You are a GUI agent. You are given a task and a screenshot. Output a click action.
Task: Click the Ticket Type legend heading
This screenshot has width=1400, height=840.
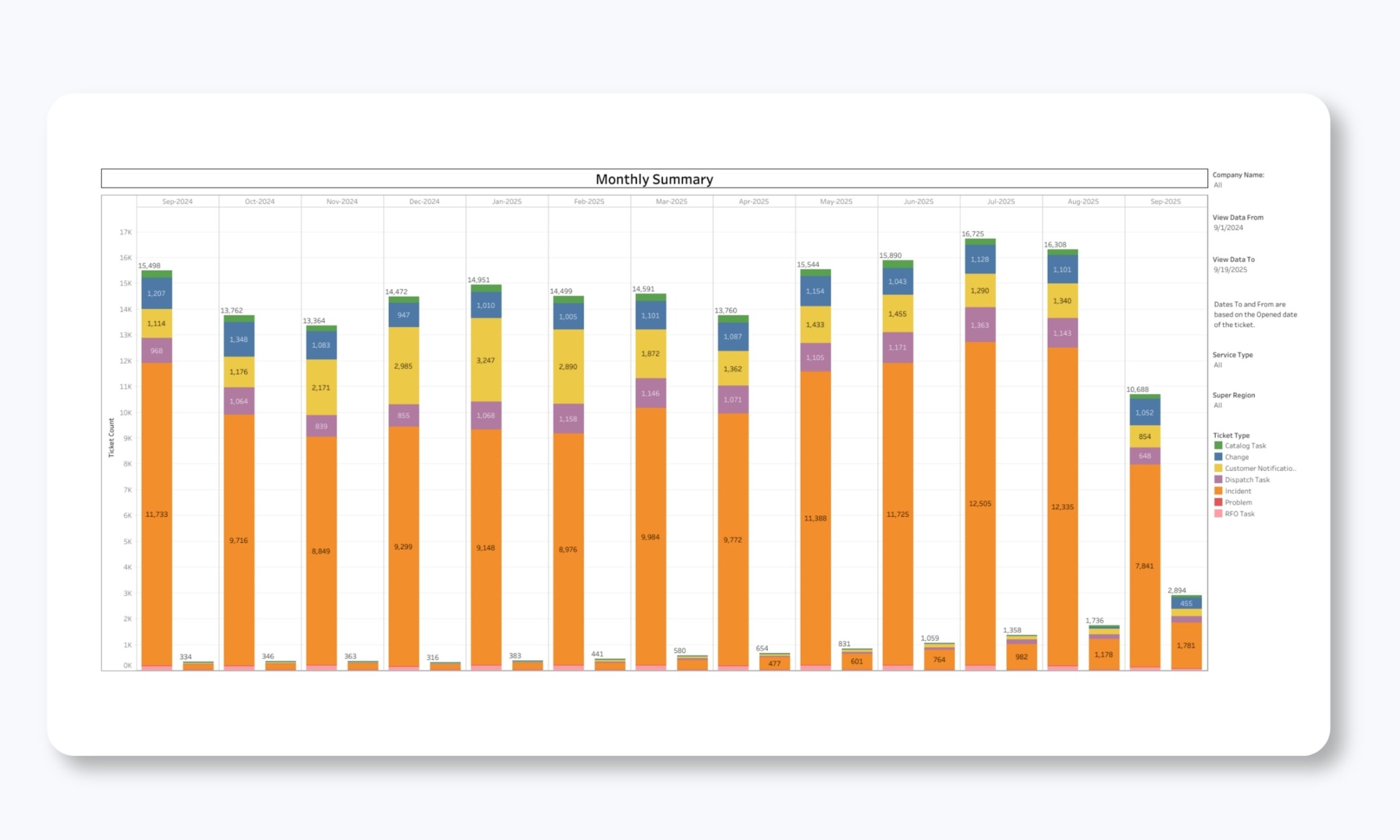[1231, 435]
